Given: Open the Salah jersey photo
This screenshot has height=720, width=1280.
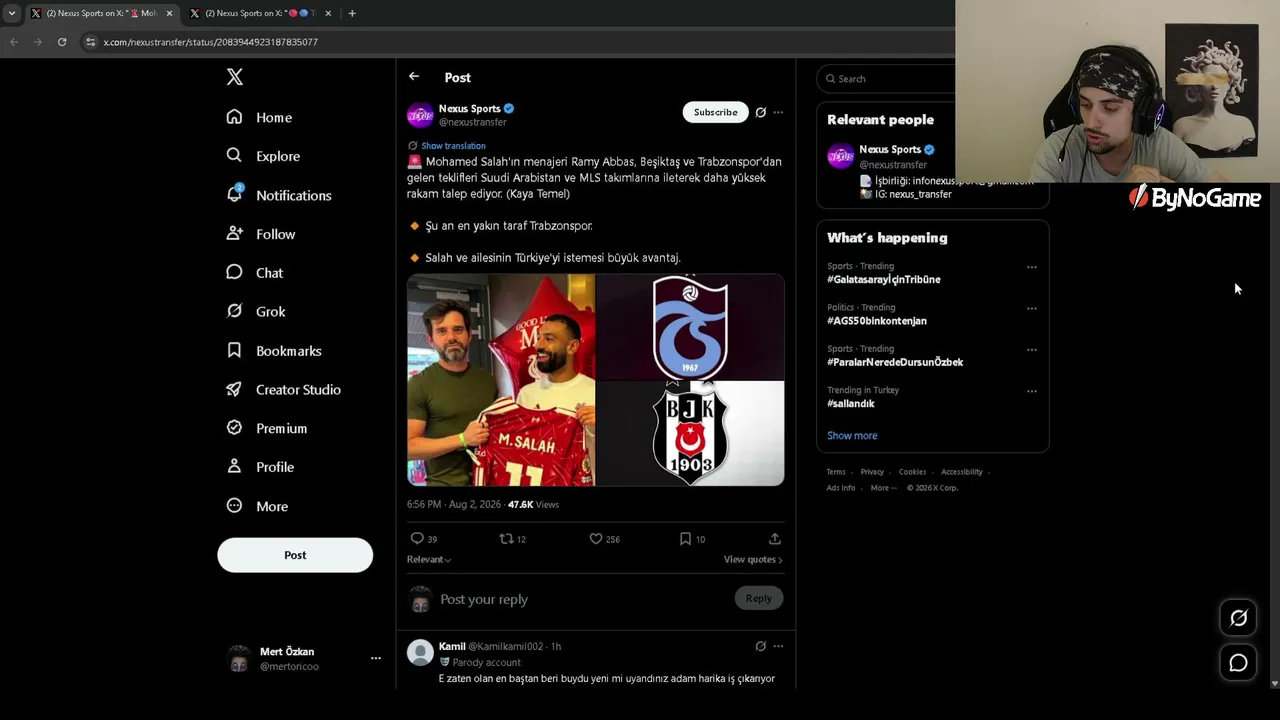Looking at the screenshot, I should (501, 380).
